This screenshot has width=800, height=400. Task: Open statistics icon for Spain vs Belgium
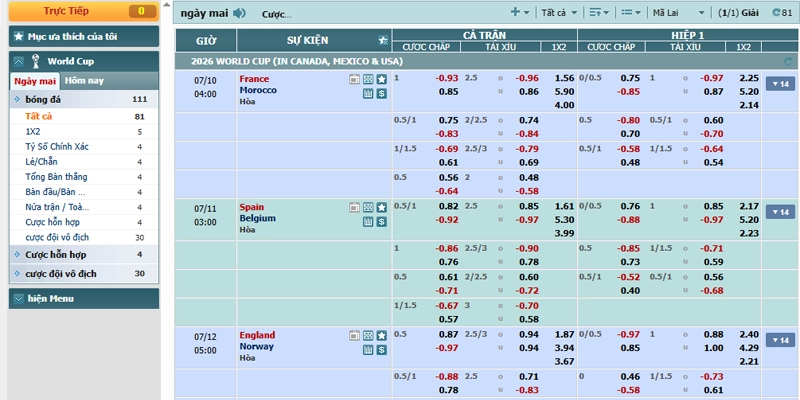click(368, 221)
